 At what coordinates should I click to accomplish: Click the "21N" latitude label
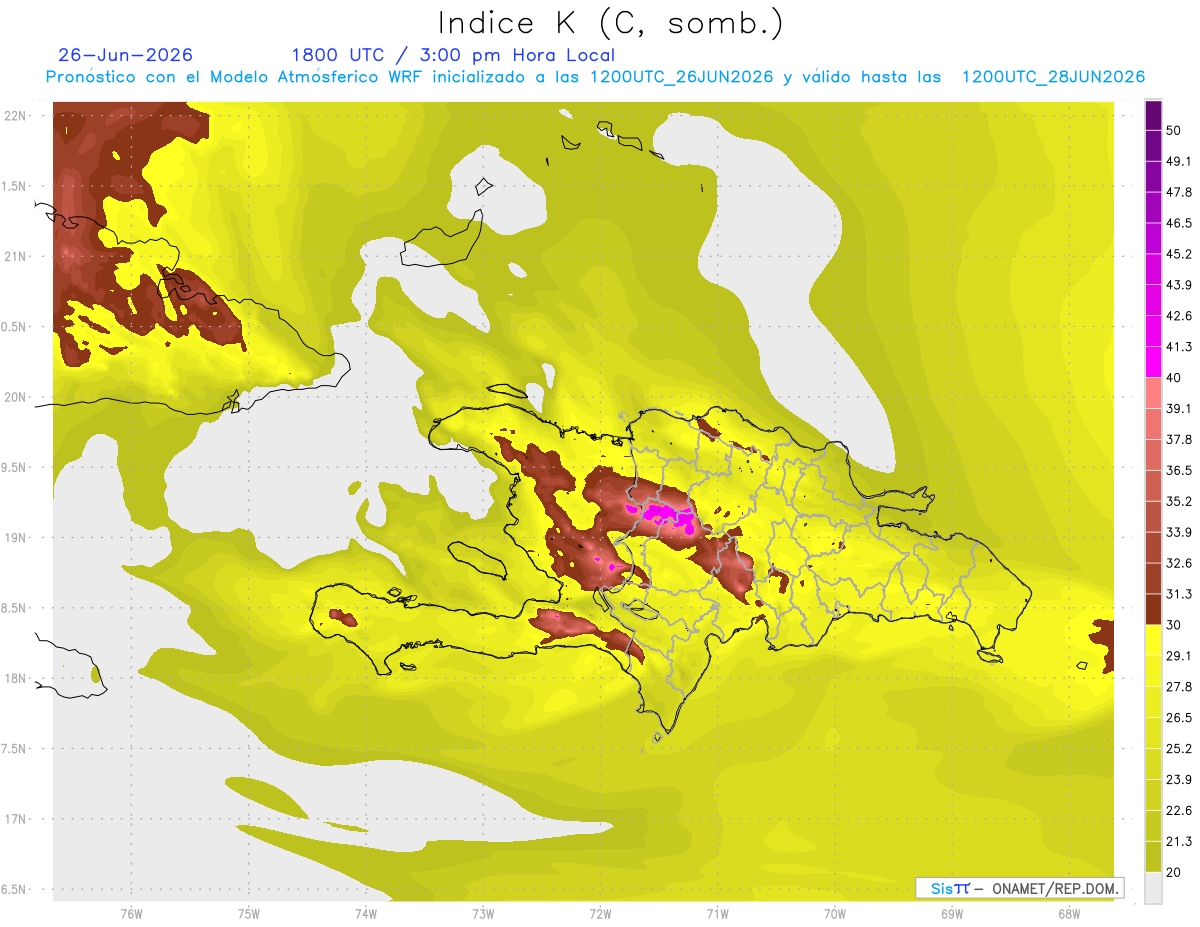pyautogui.click(x=17, y=257)
